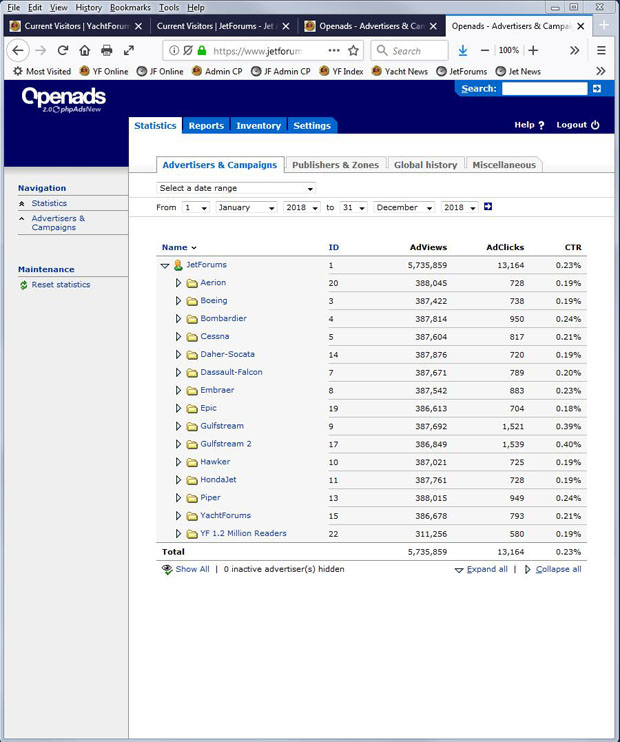The image size is (620, 742).
Task: Log out using the Logout power link
Action: [x=578, y=125]
